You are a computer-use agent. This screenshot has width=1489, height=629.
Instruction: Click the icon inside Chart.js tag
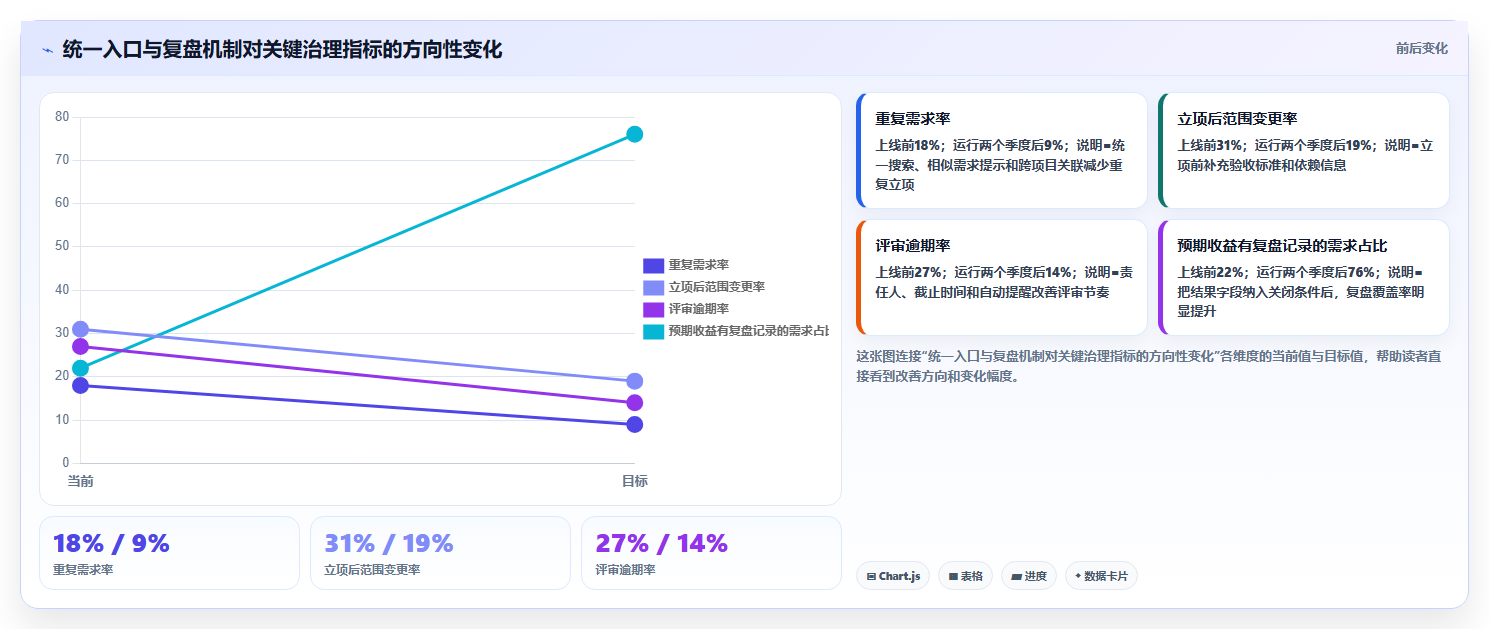871,577
